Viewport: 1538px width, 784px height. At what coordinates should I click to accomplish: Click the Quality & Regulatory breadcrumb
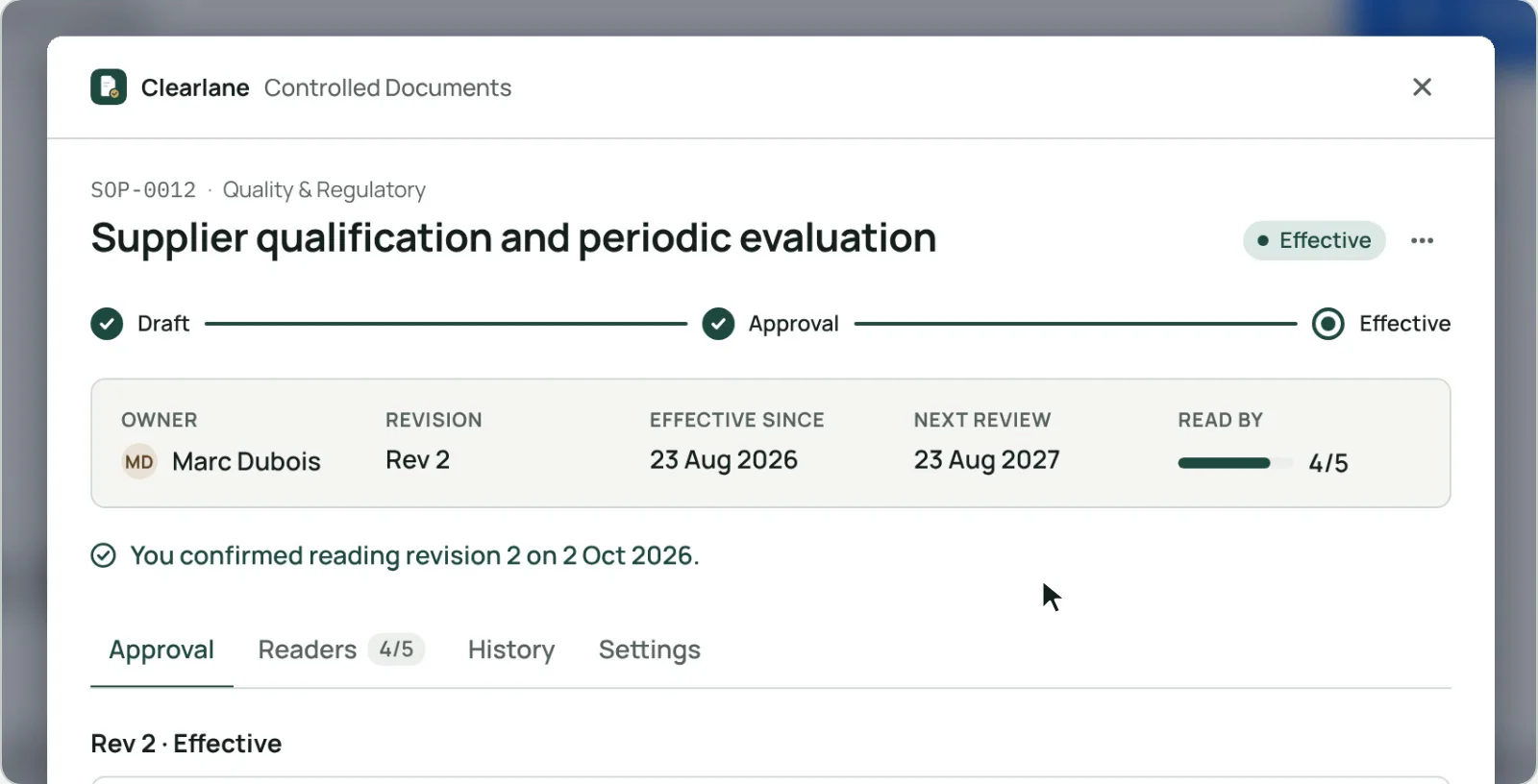tap(324, 190)
